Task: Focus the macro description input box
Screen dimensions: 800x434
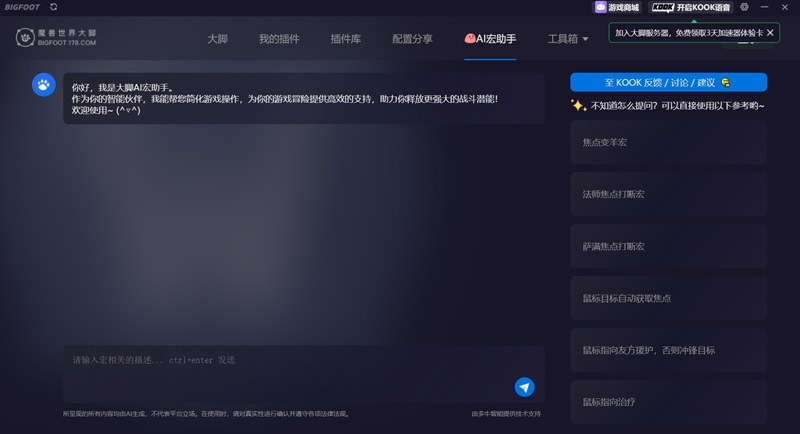Action: (x=290, y=360)
